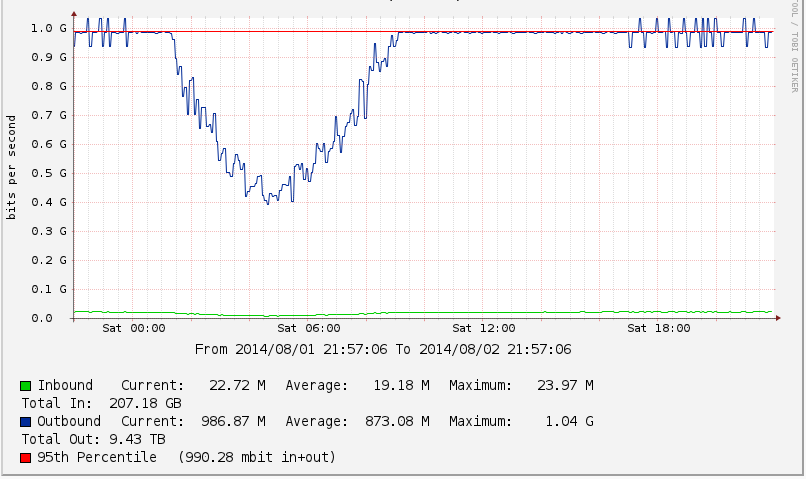Click the 'Total In: 207.18 GB' text
Viewport: 806px width, 479px height.
tap(101, 403)
